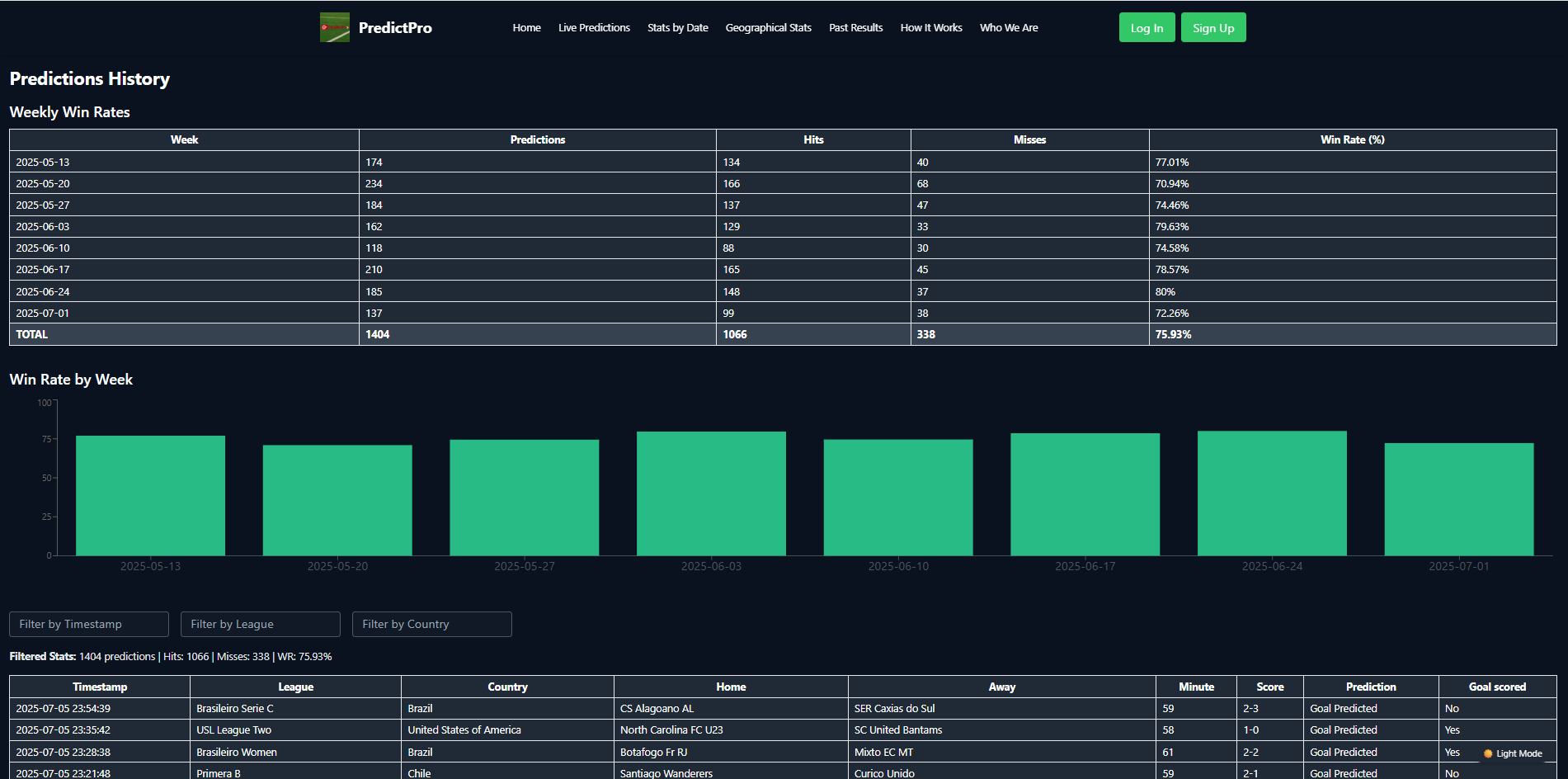The image size is (1568, 779).
Task: Toggle Light Mode switch
Action: (1513, 753)
